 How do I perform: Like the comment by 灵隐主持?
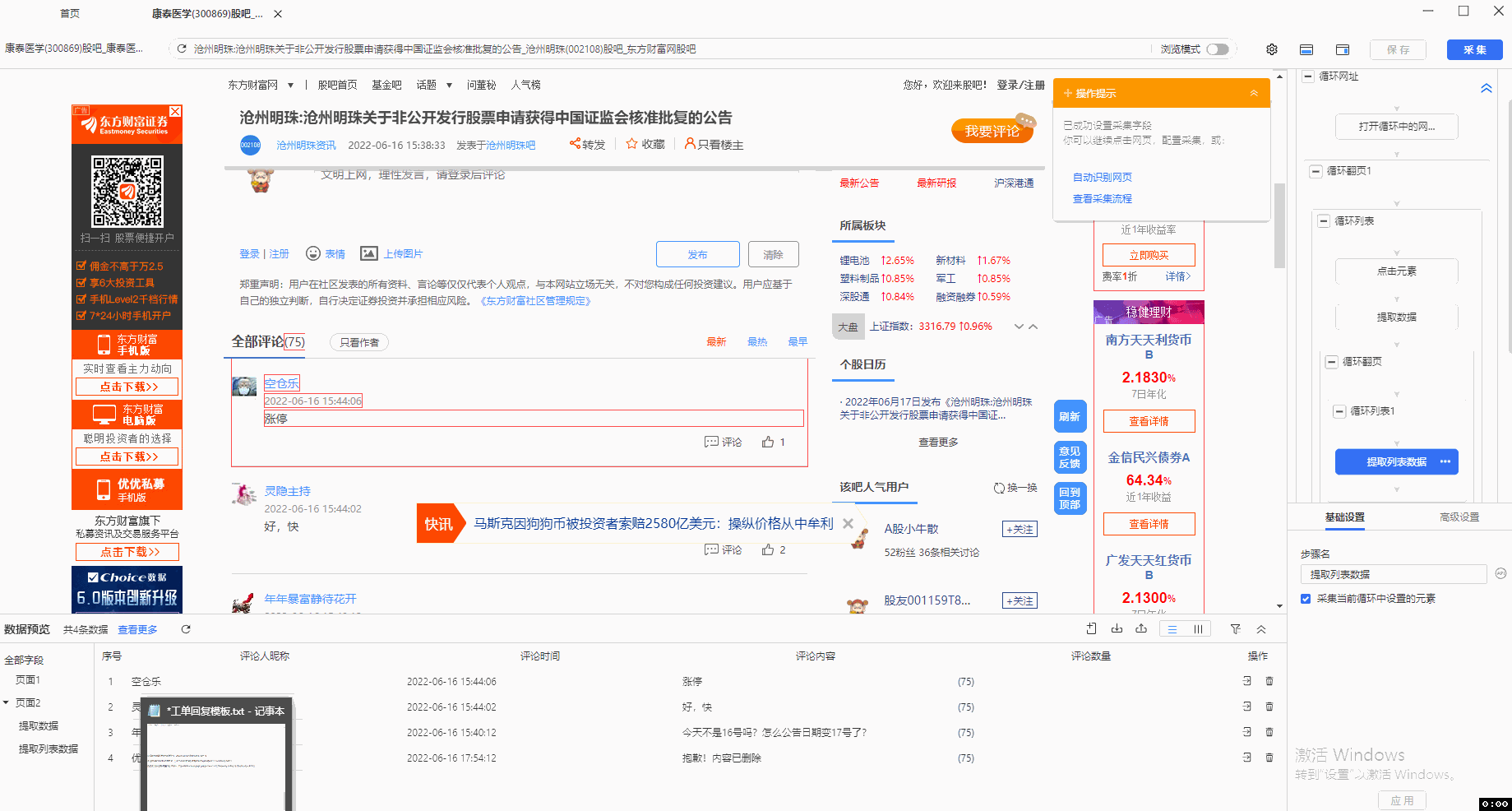click(768, 549)
